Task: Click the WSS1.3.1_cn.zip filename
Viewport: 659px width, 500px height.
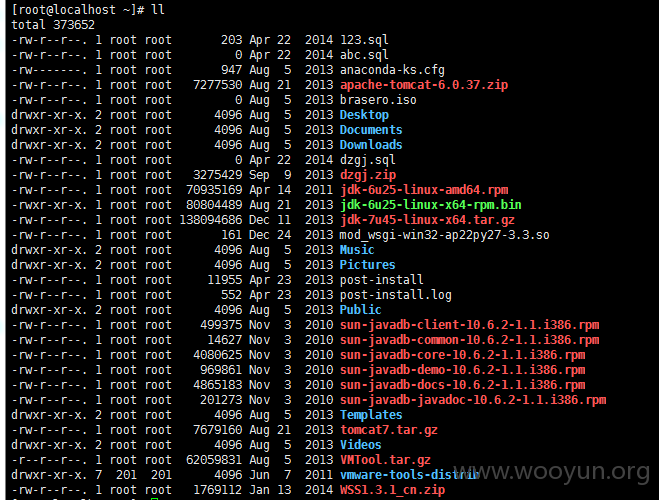Action: (x=392, y=490)
